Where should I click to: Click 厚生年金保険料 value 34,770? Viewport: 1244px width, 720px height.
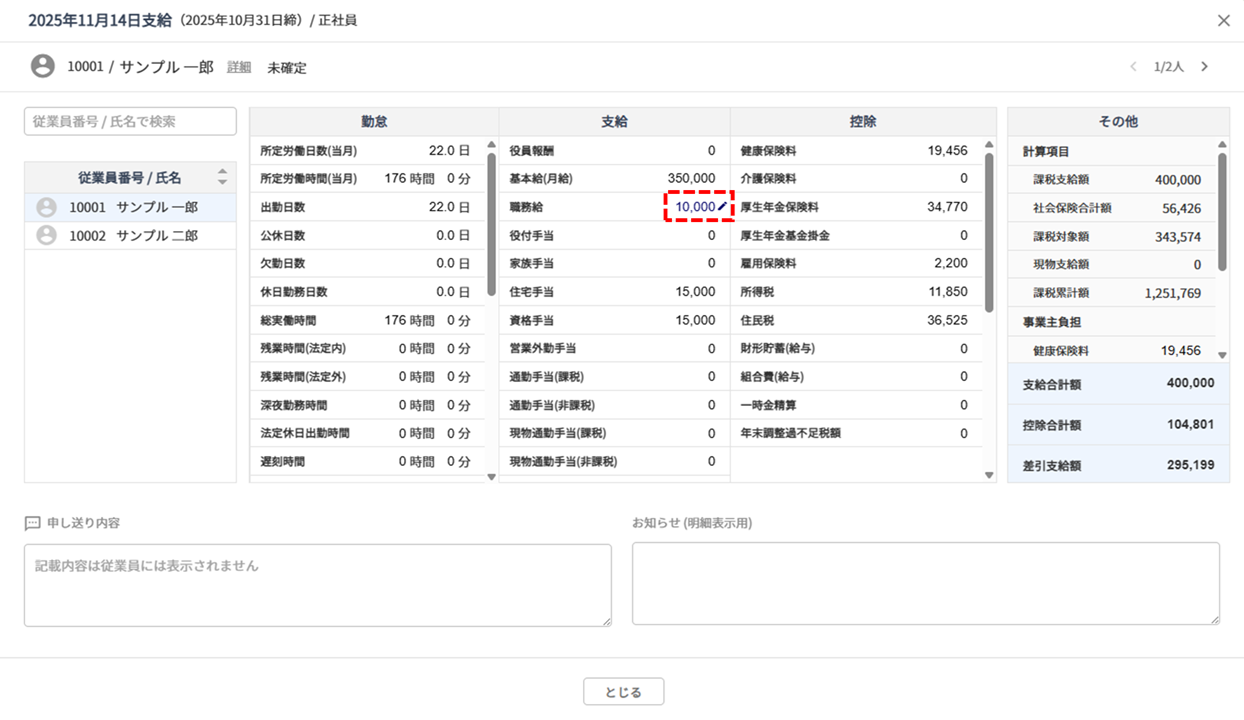[x=947, y=207]
